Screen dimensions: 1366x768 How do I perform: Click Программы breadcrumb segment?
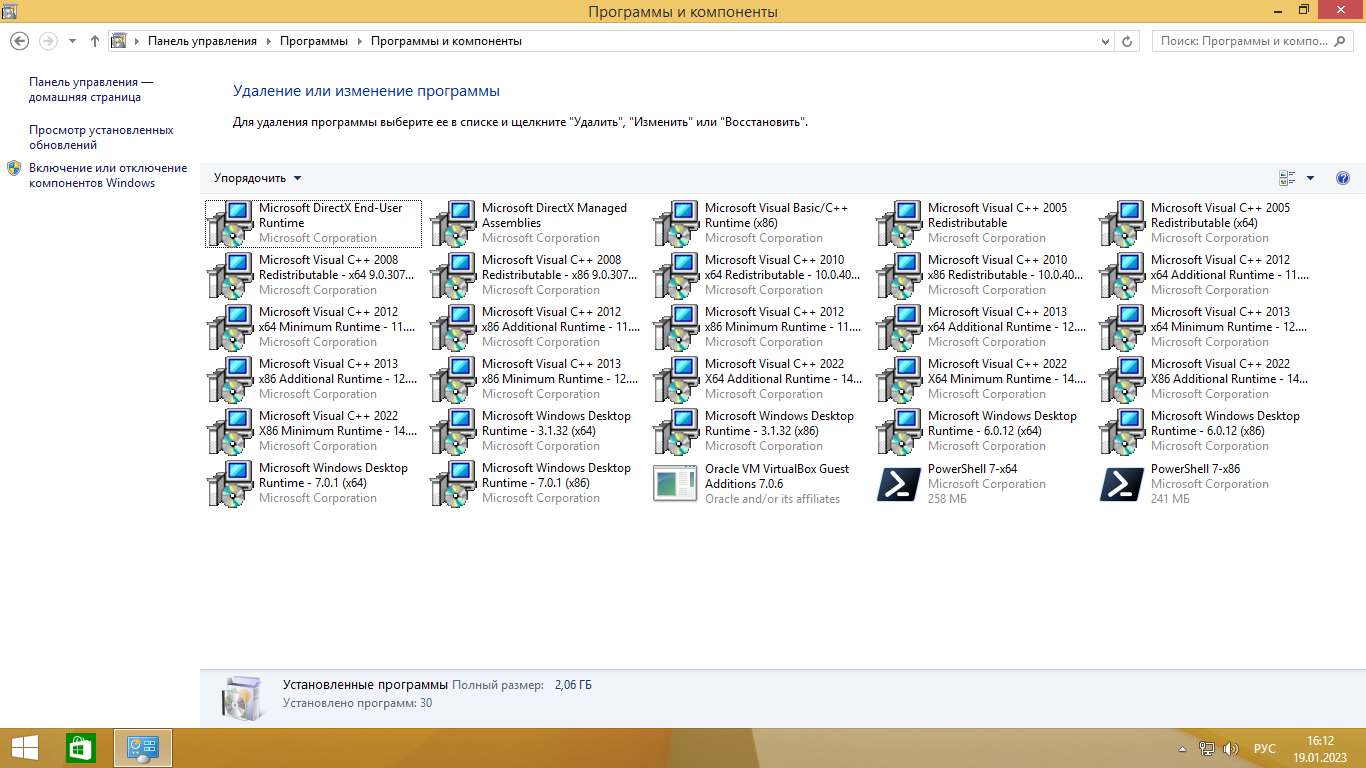pyautogui.click(x=313, y=41)
